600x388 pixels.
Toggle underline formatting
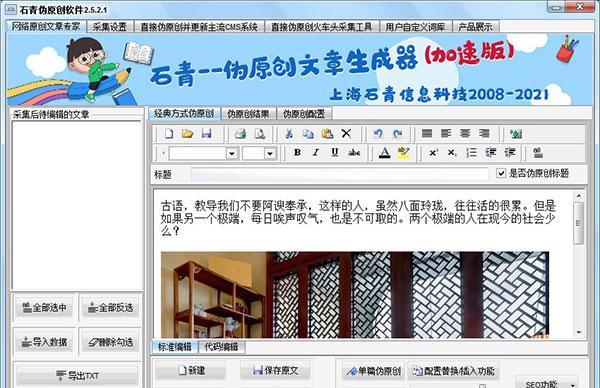coord(335,153)
